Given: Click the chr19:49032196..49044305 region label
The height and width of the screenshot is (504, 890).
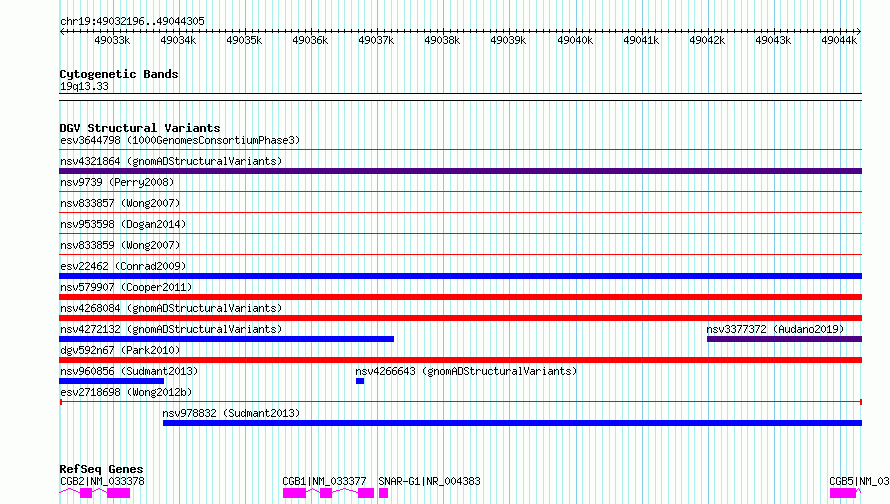Looking at the screenshot, I should (x=132, y=21).
